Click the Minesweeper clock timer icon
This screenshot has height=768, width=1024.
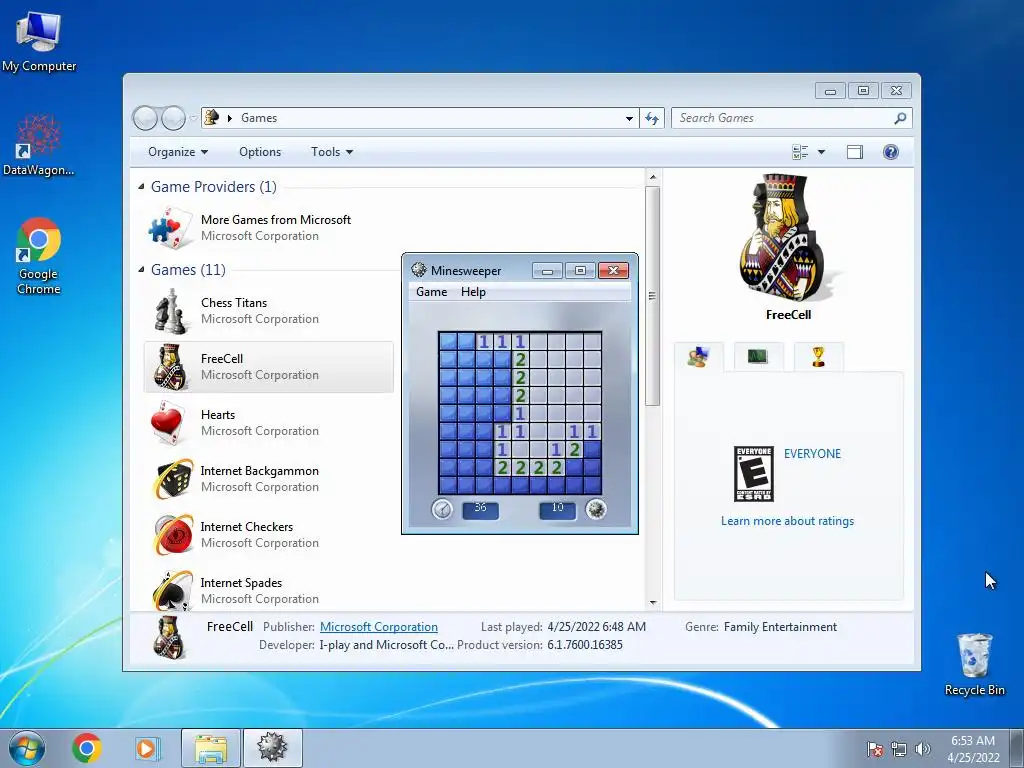click(x=442, y=509)
